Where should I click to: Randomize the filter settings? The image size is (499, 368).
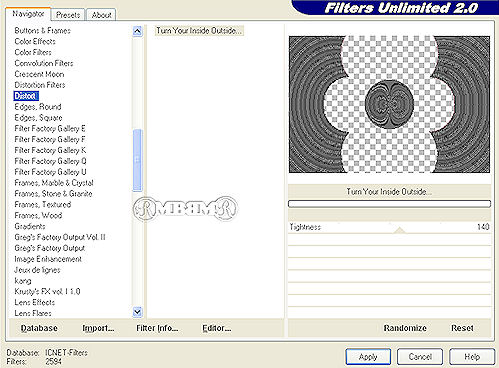pyautogui.click(x=405, y=328)
